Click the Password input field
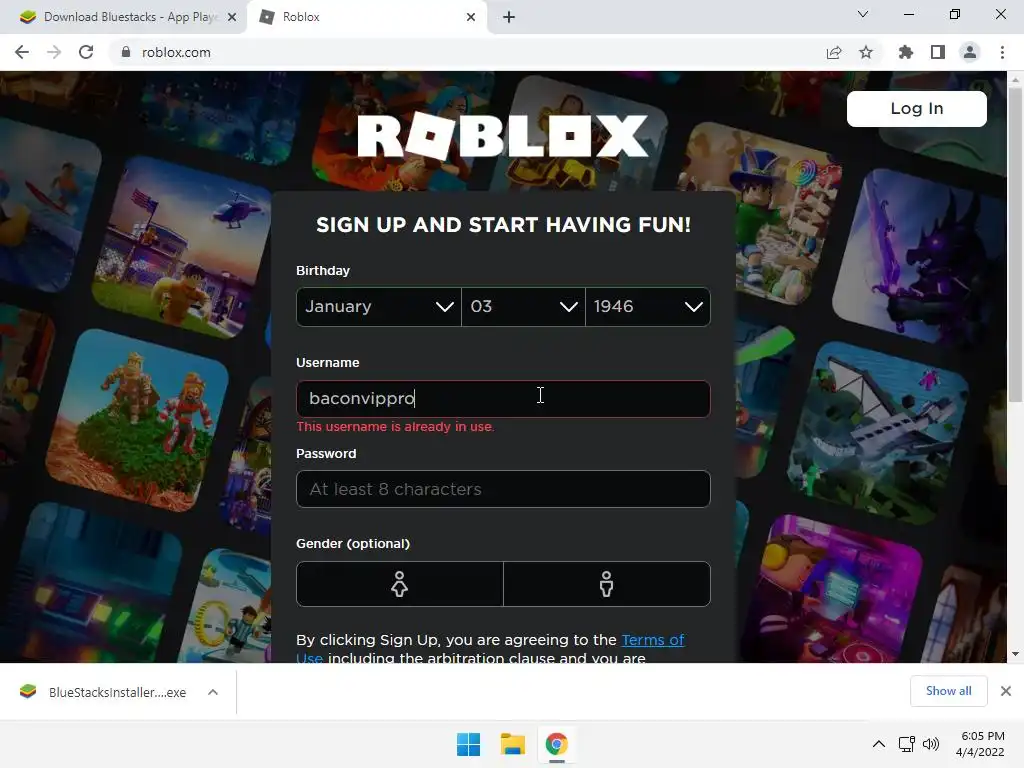 point(503,489)
